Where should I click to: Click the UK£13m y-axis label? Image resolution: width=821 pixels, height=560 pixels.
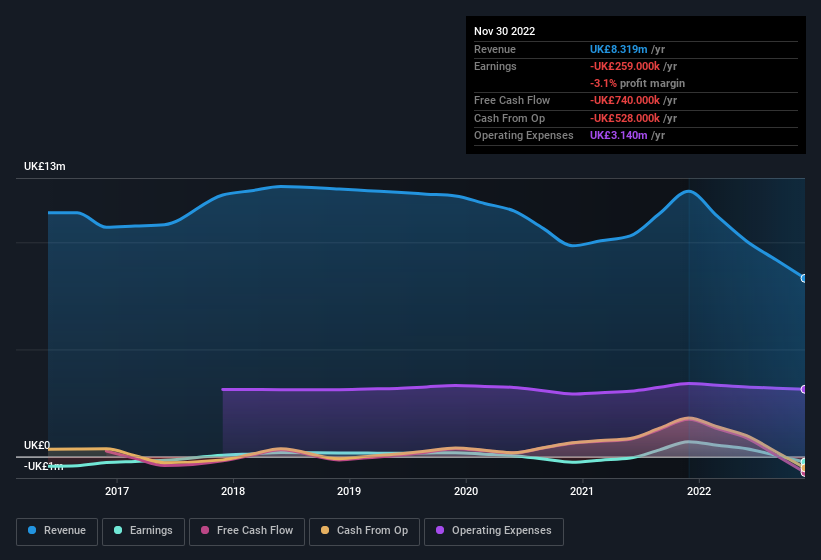click(x=45, y=166)
